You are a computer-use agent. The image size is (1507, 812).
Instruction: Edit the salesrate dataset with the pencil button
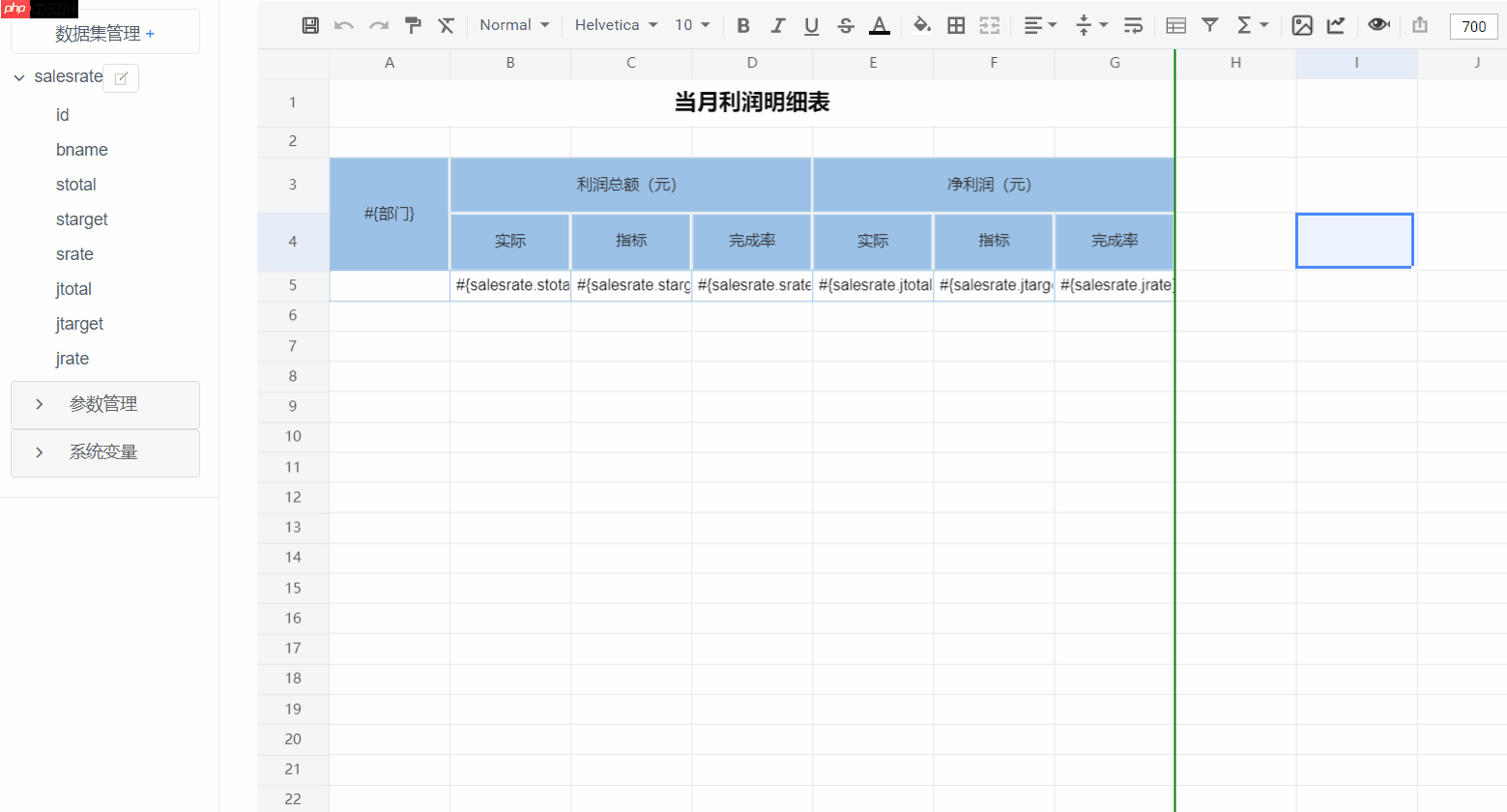120,77
